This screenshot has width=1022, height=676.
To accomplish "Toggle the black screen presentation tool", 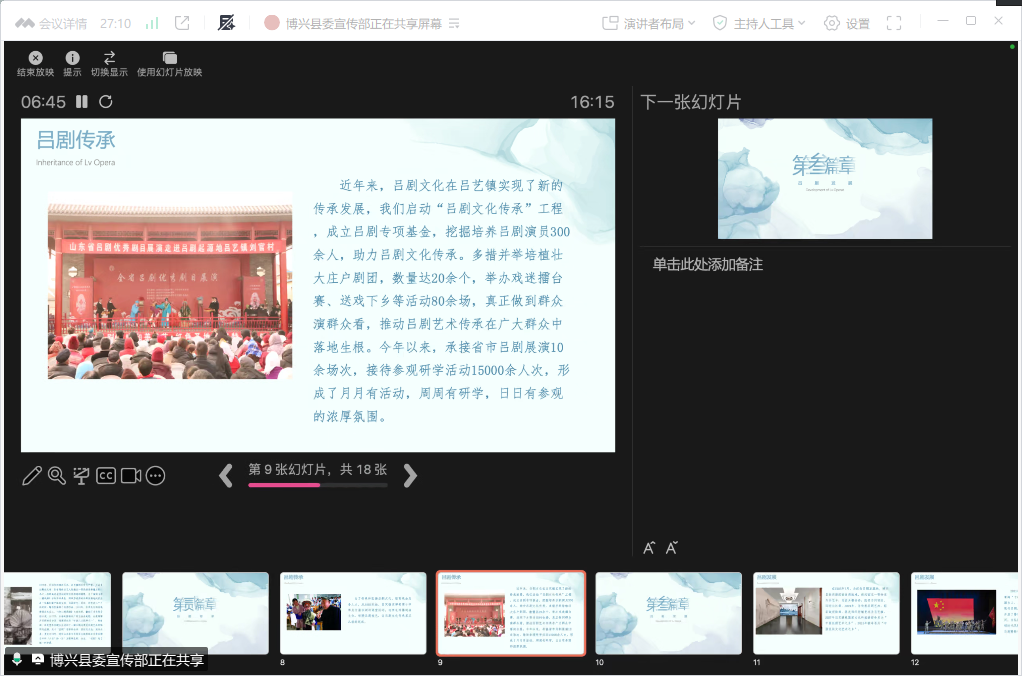I will coord(82,476).
